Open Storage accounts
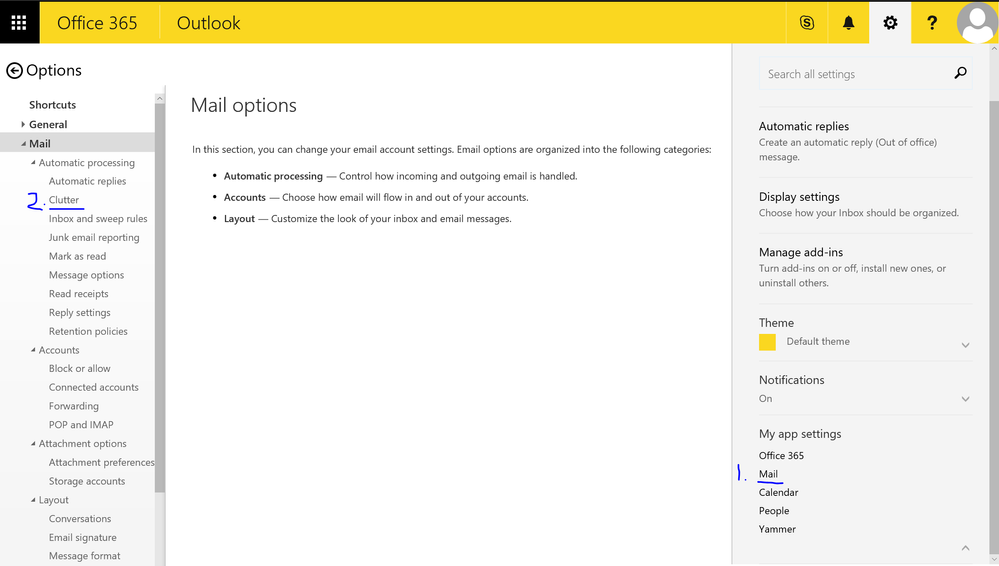Screen dimensions: 999x566 point(87,481)
